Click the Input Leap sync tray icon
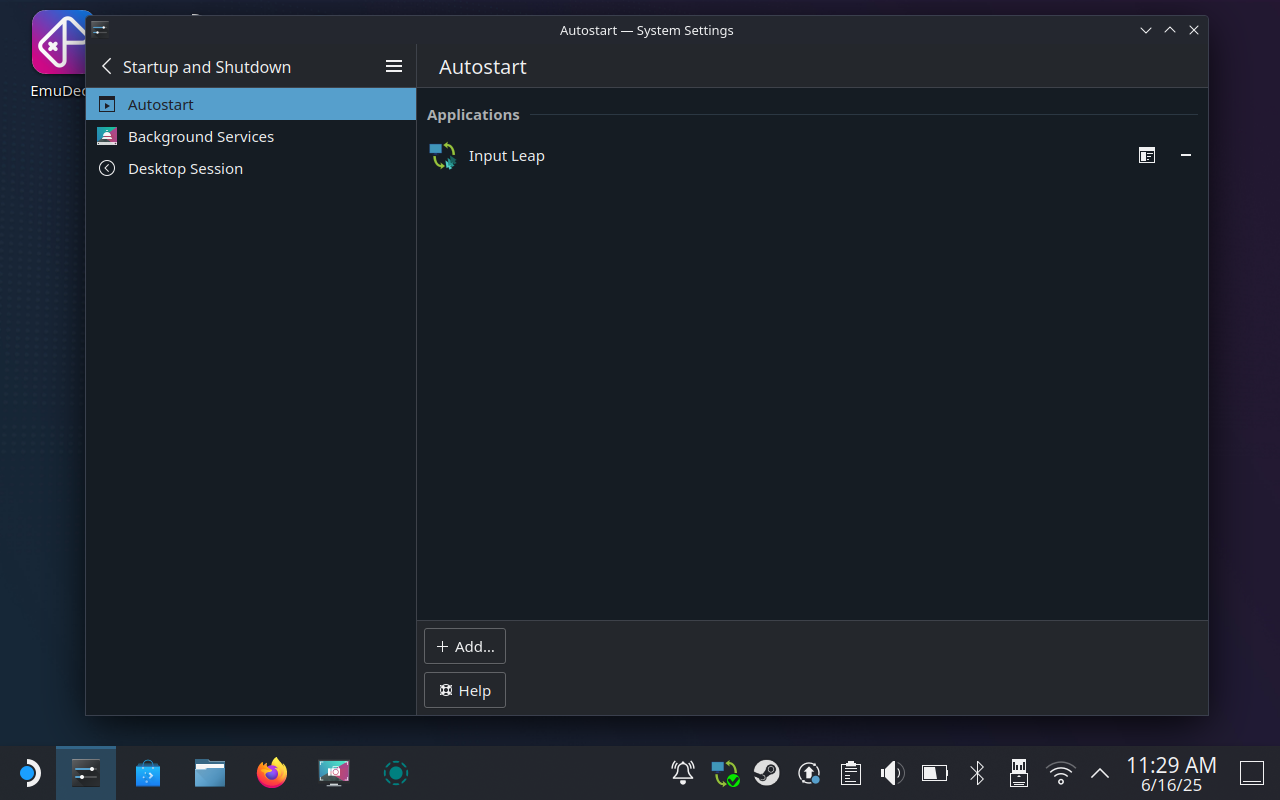Image resolution: width=1280 pixels, height=800 pixels. (724, 773)
